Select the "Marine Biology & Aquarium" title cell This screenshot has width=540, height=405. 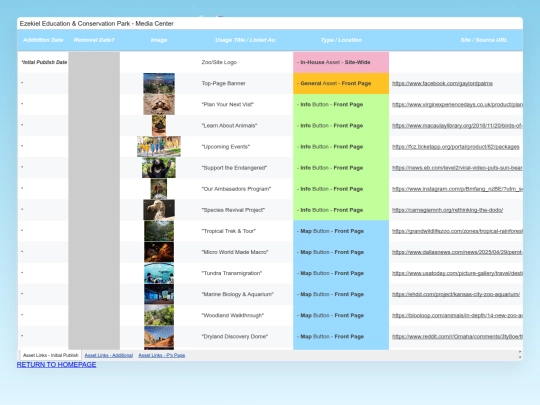(246, 294)
